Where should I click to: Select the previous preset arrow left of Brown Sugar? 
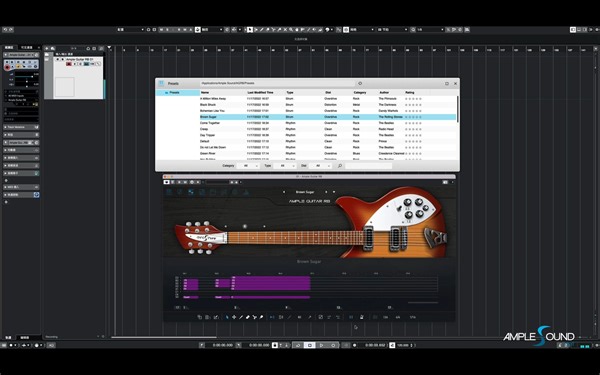point(284,192)
